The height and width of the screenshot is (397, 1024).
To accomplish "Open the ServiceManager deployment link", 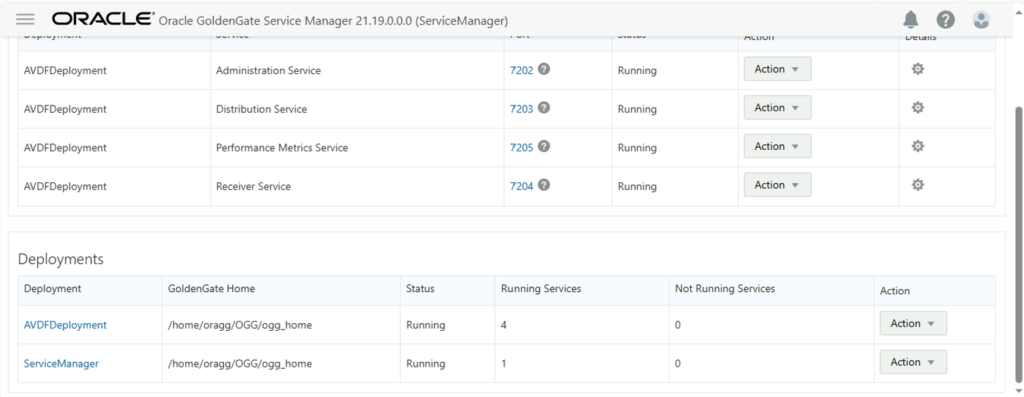I will (x=61, y=363).
